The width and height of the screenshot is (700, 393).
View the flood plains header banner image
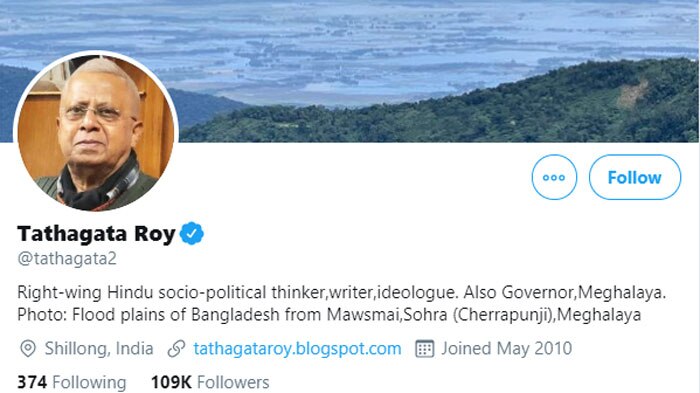click(350, 71)
